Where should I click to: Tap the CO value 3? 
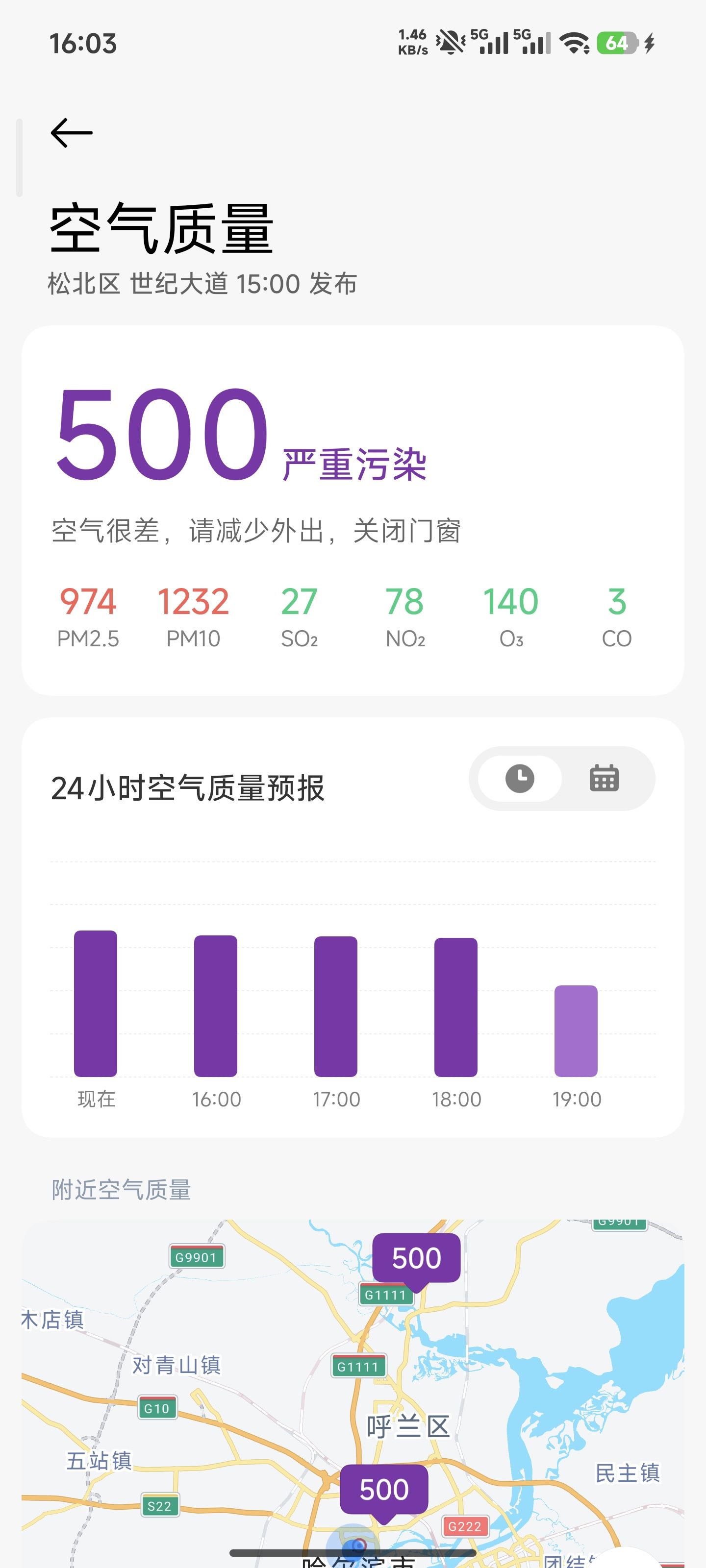point(617,601)
